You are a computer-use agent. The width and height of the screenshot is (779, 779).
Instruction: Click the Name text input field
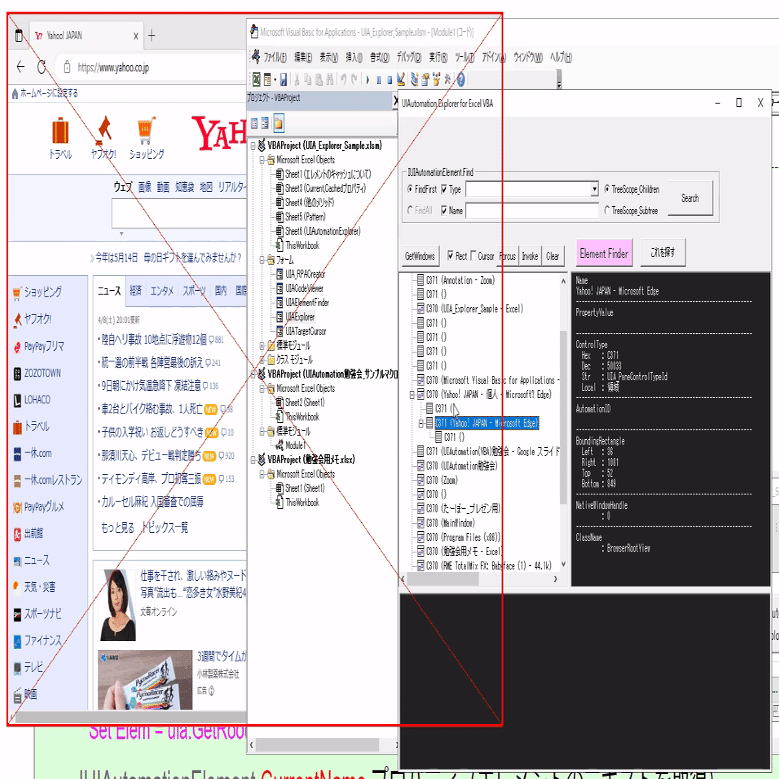[532, 211]
